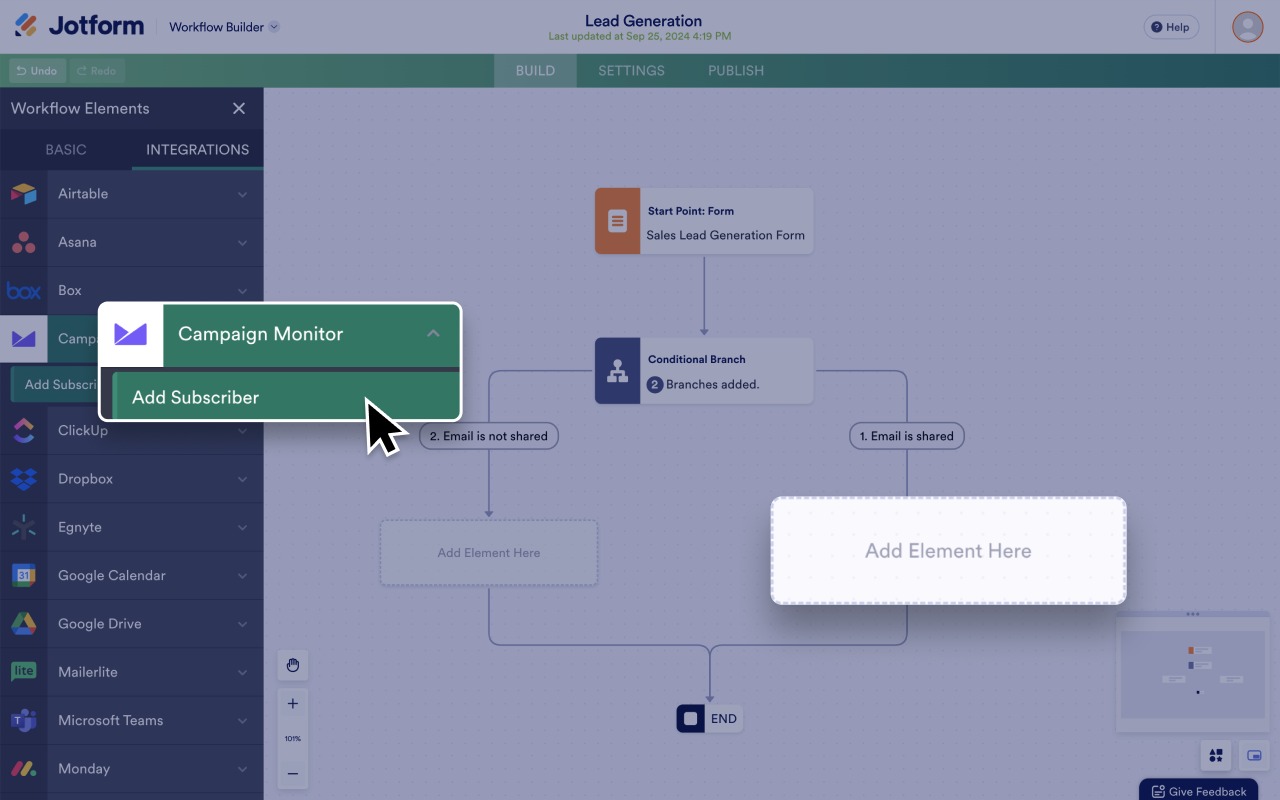Zoom in with the plus button
The height and width of the screenshot is (800, 1280).
click(293, 704)
